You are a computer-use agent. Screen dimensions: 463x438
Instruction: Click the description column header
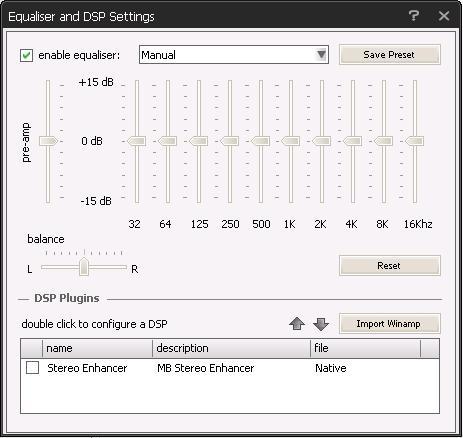(x=231, y=348)
